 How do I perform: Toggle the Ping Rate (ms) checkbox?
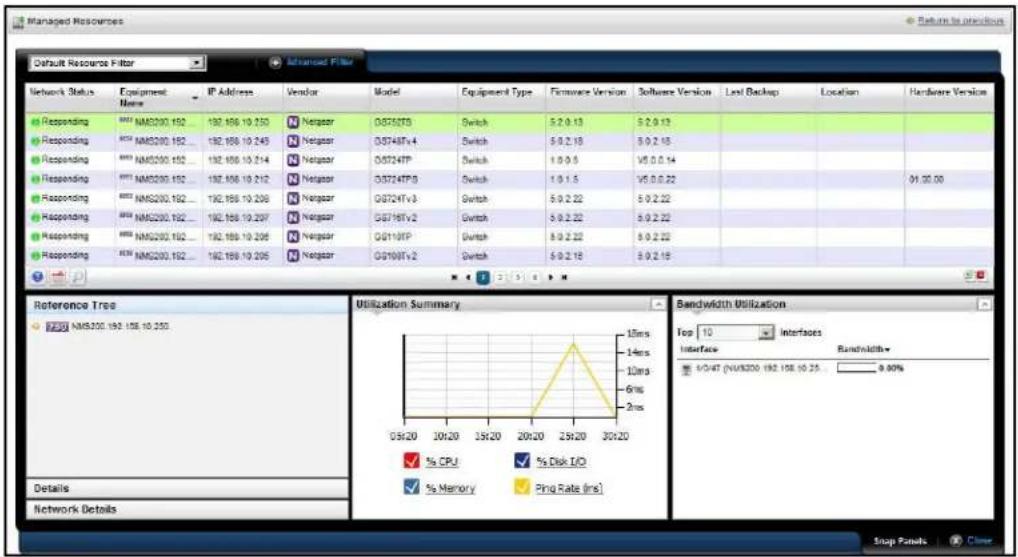pos(523,488)
